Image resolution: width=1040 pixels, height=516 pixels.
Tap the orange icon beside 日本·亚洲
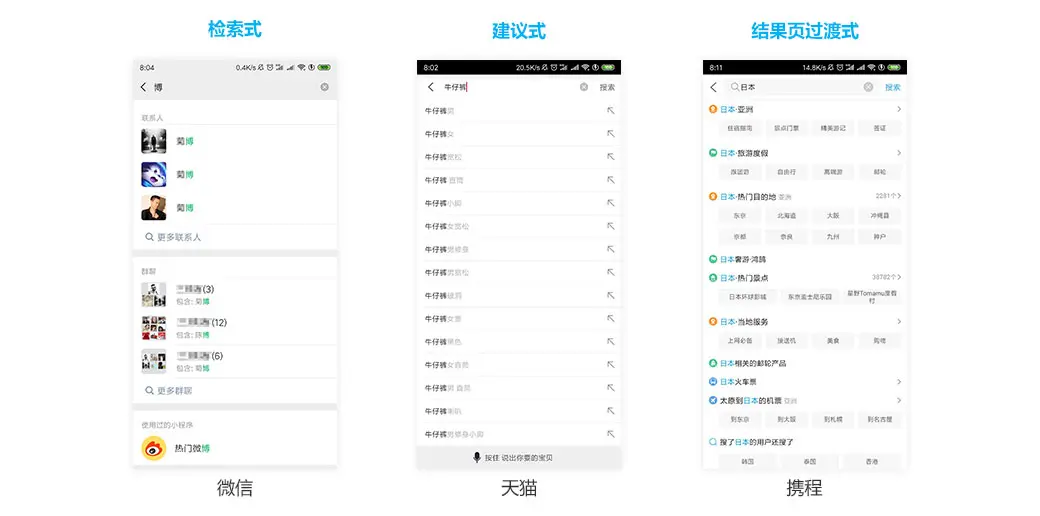click(713, 109)
